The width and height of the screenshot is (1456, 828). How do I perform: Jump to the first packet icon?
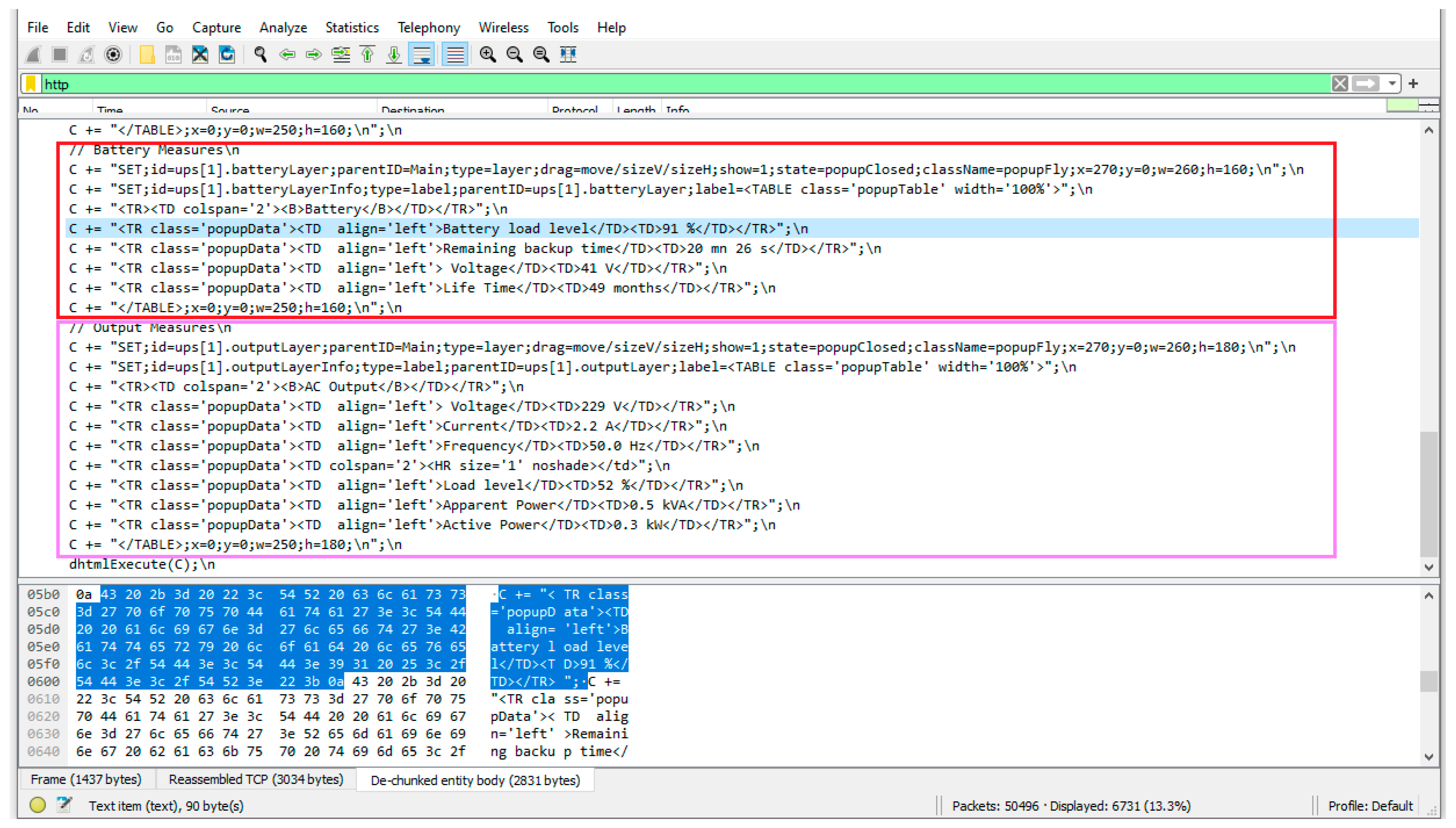367,54
